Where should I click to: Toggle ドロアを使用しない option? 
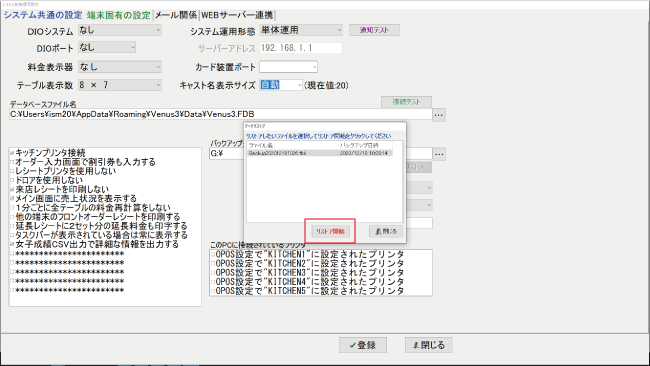tap(12, 180)
